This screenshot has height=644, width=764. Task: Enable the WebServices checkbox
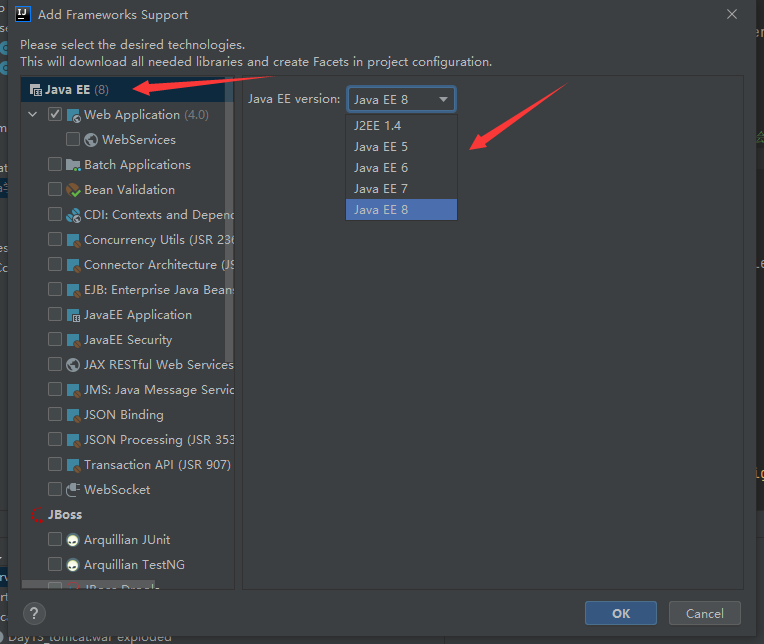(73, 139)
